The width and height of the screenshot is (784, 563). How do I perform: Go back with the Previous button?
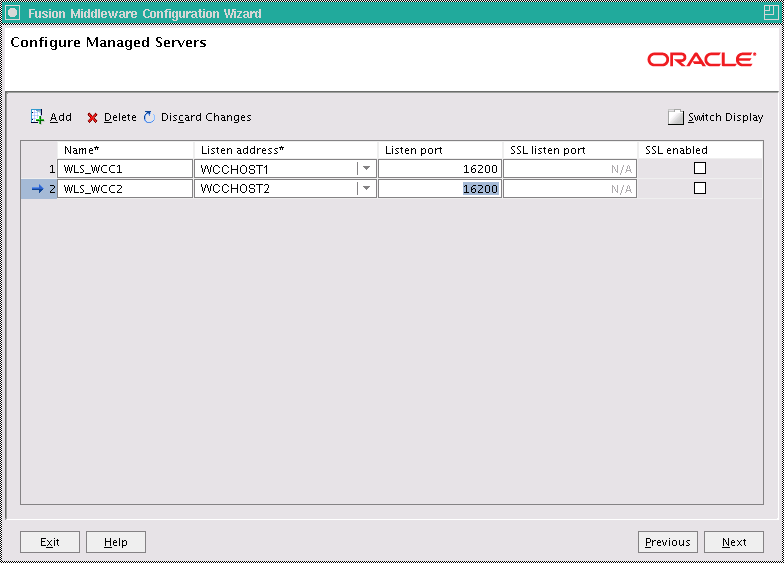pyautogui.click(x=668, y=542)
